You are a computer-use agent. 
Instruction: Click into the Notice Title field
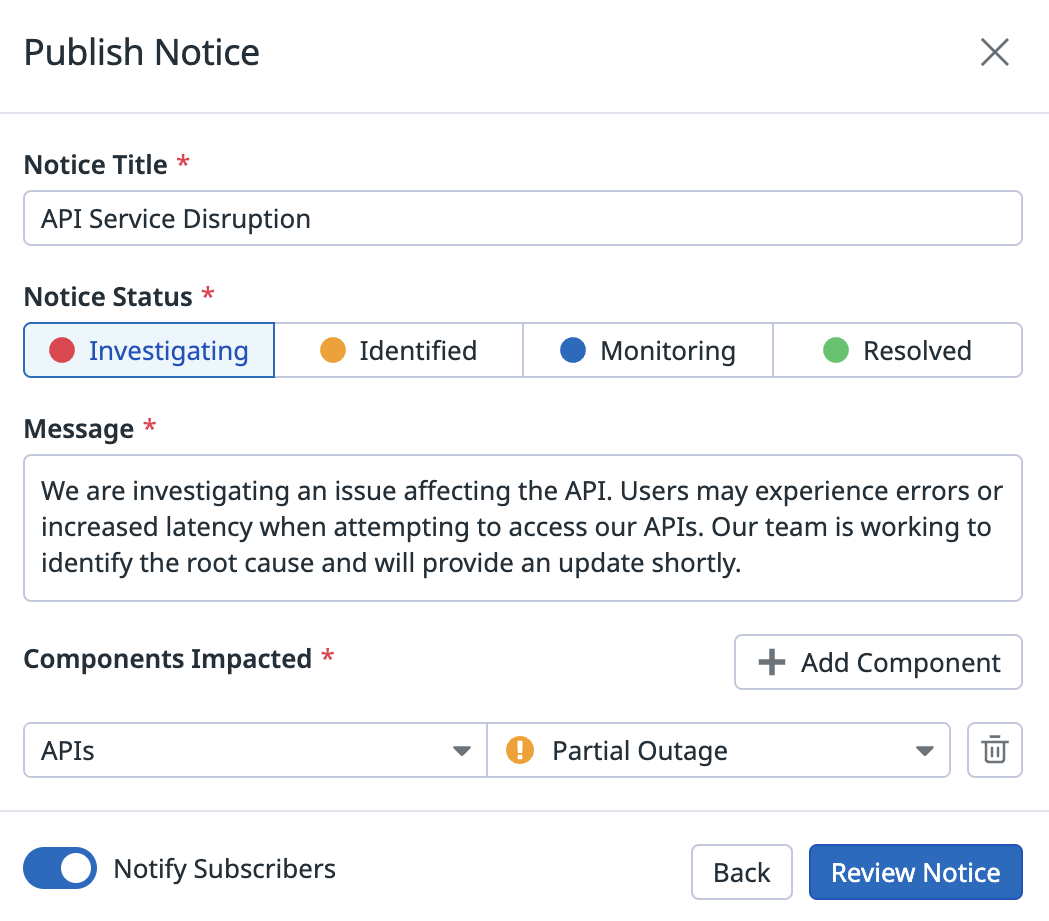(x=522, y=218)
